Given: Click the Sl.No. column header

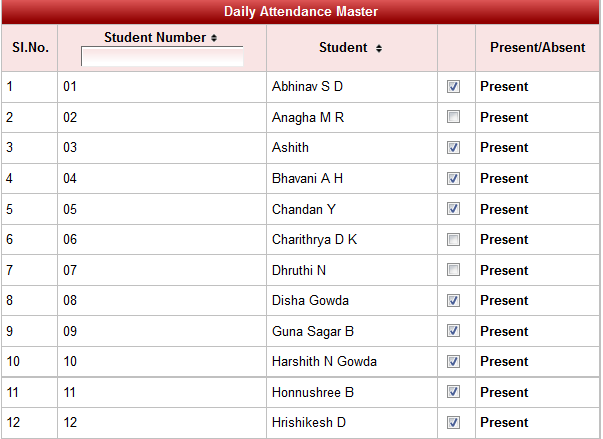Looking at the screenshot, I should pos(29,48).
